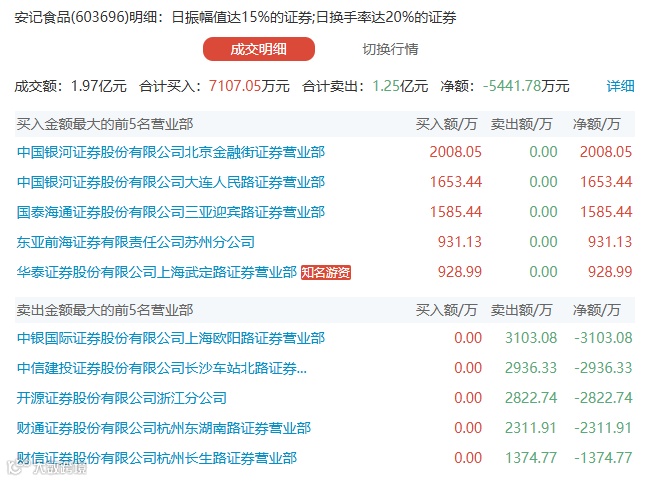Click total buy value 7107.05万元
This screenshot has width=655, height=481.
coord(249,86)
